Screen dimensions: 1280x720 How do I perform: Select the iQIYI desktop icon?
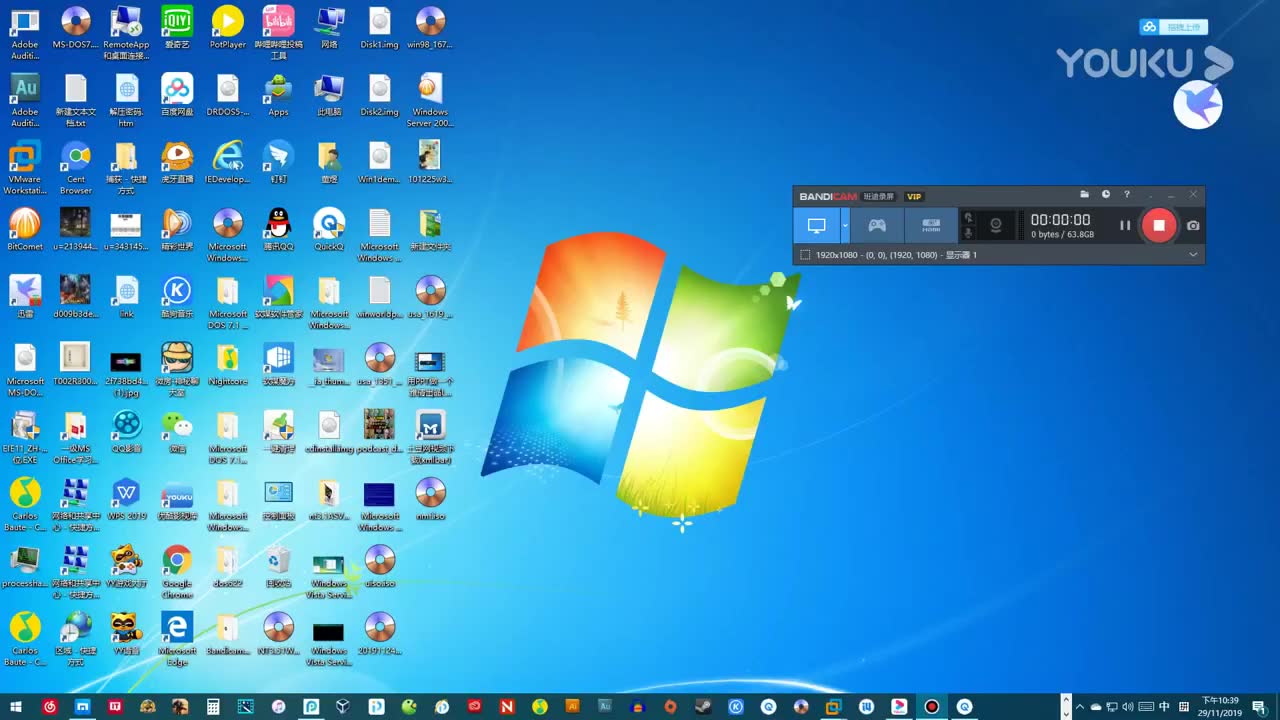point(177,28)
